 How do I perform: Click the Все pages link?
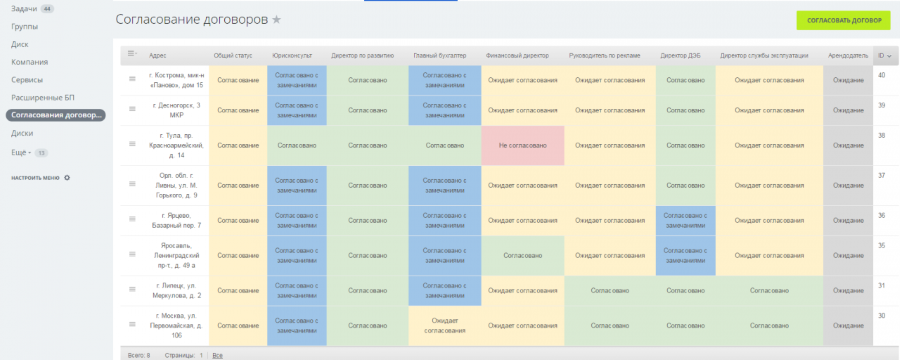point(218,355)
